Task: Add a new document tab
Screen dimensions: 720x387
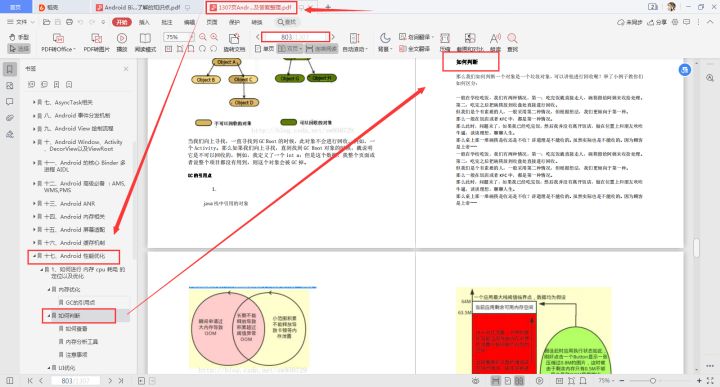Action: [328, 7]
